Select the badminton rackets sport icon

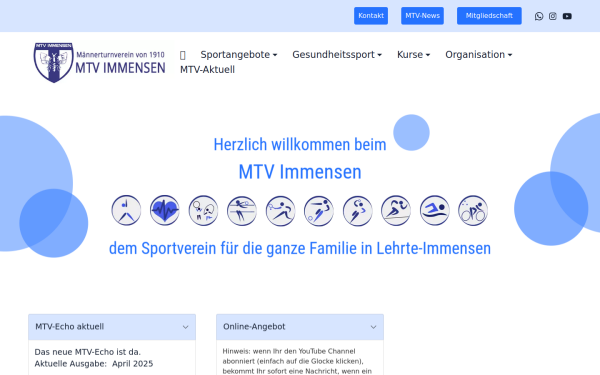[x=203, y=210]
